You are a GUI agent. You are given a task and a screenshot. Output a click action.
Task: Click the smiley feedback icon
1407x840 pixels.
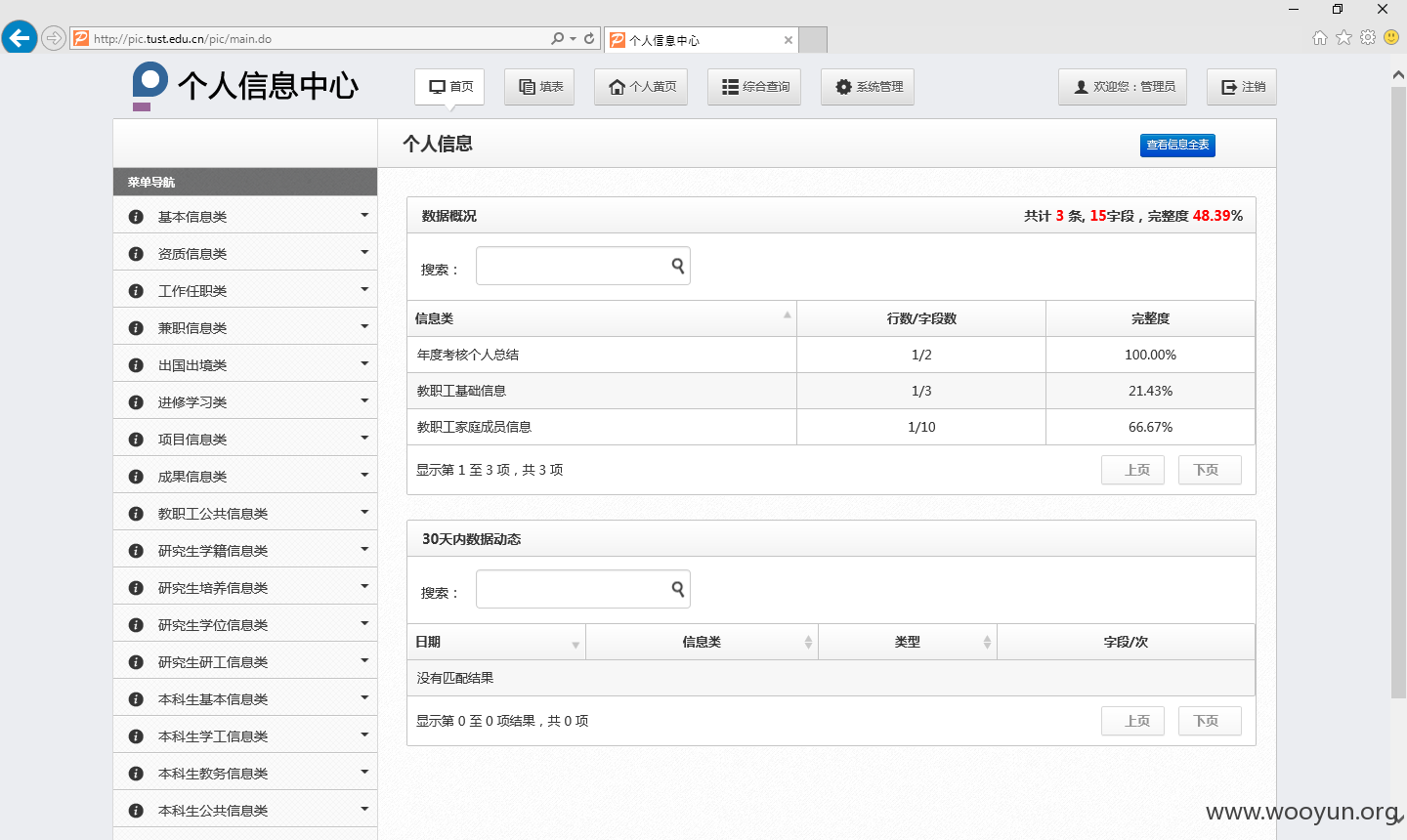pos(1391,37)
